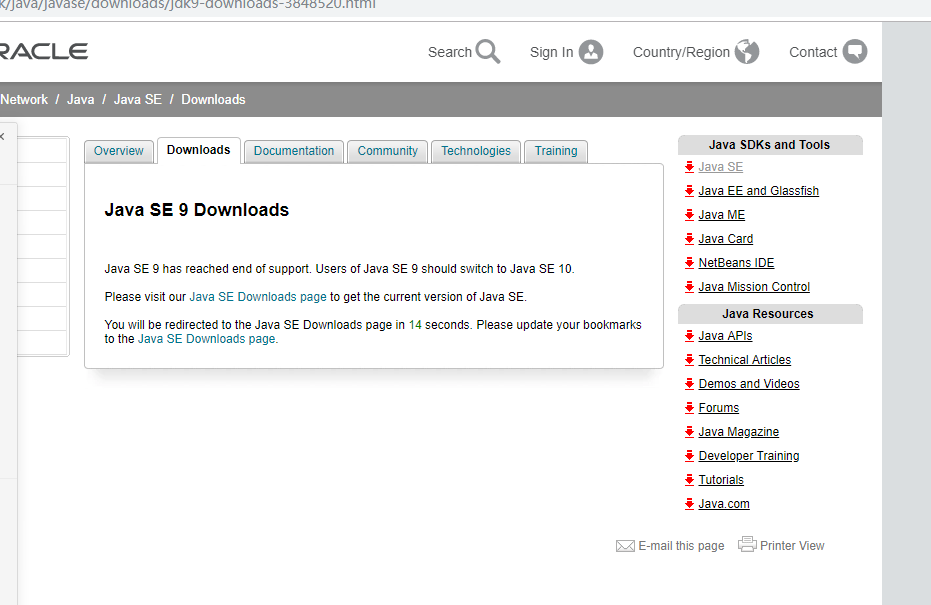Image resolution: width=931 pixels, height=605 pixels.
Task: Click the Printer View text link
Action: (792, 546)
